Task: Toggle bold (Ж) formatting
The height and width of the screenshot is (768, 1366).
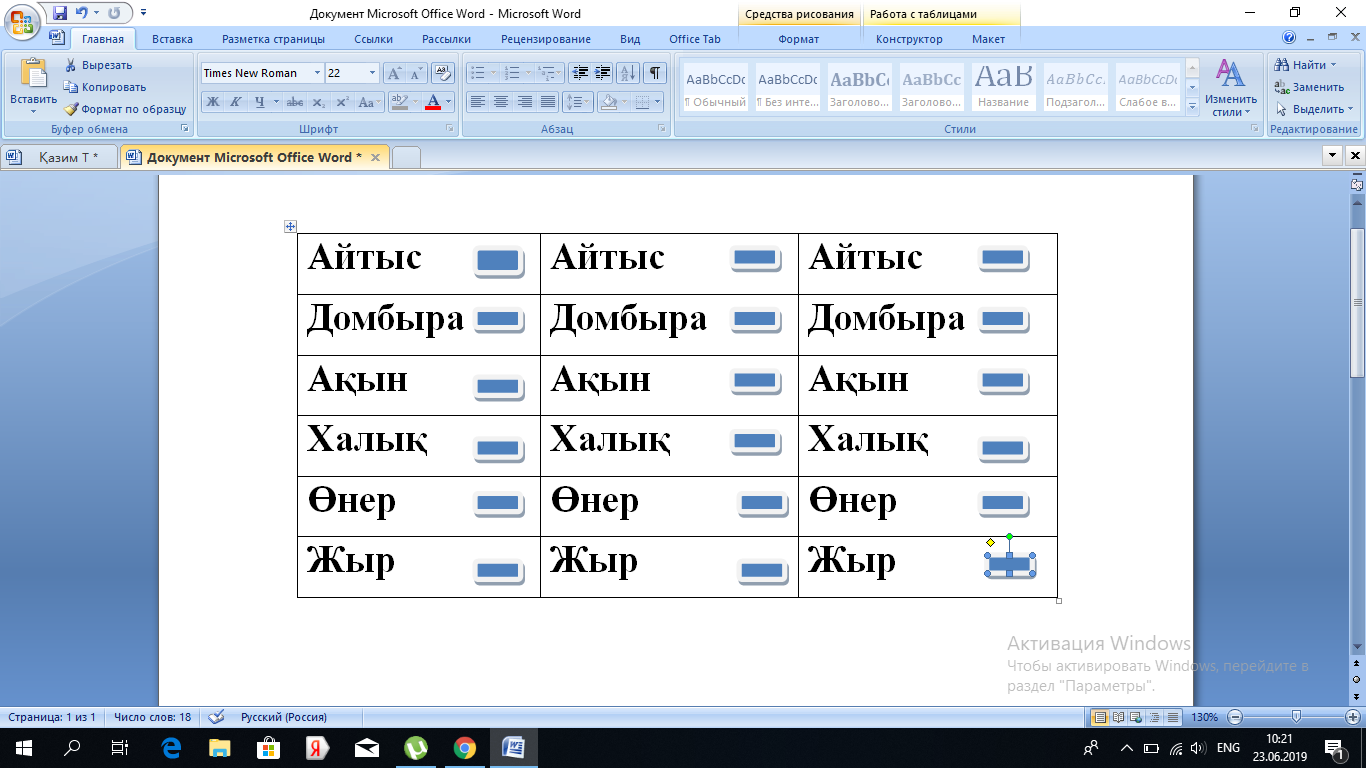Action: coord(213,102)
